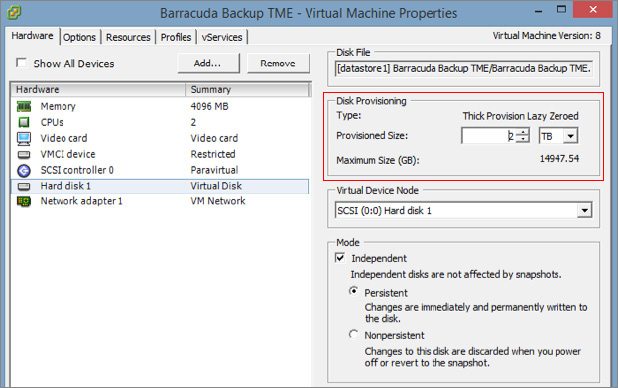Click the Paravirtual summary value
The width and height of the screenshot is (618, 388).
coord(214,170)
